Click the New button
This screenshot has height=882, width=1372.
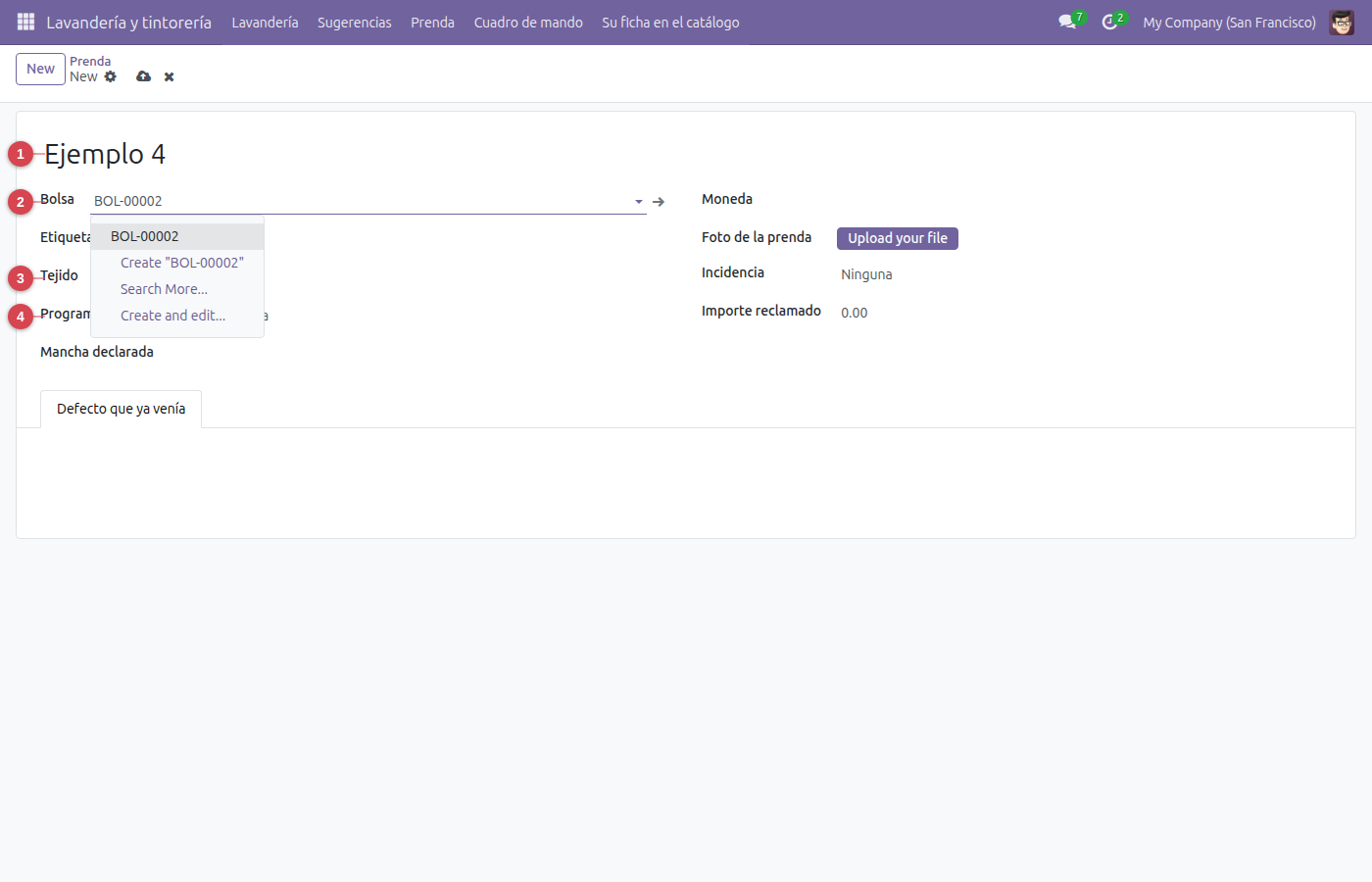click(40, 69)
